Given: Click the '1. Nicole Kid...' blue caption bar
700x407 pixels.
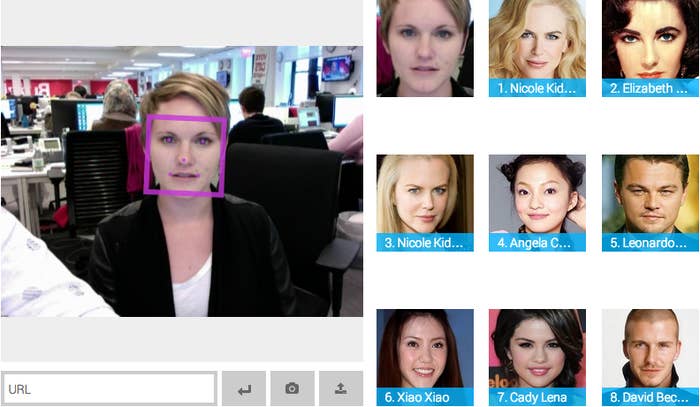Looking at the screenshot, I should click(x=537, y=88).
